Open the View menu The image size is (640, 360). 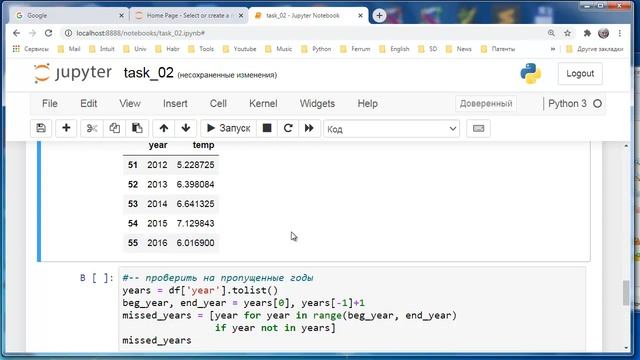[x=130, y=104]
